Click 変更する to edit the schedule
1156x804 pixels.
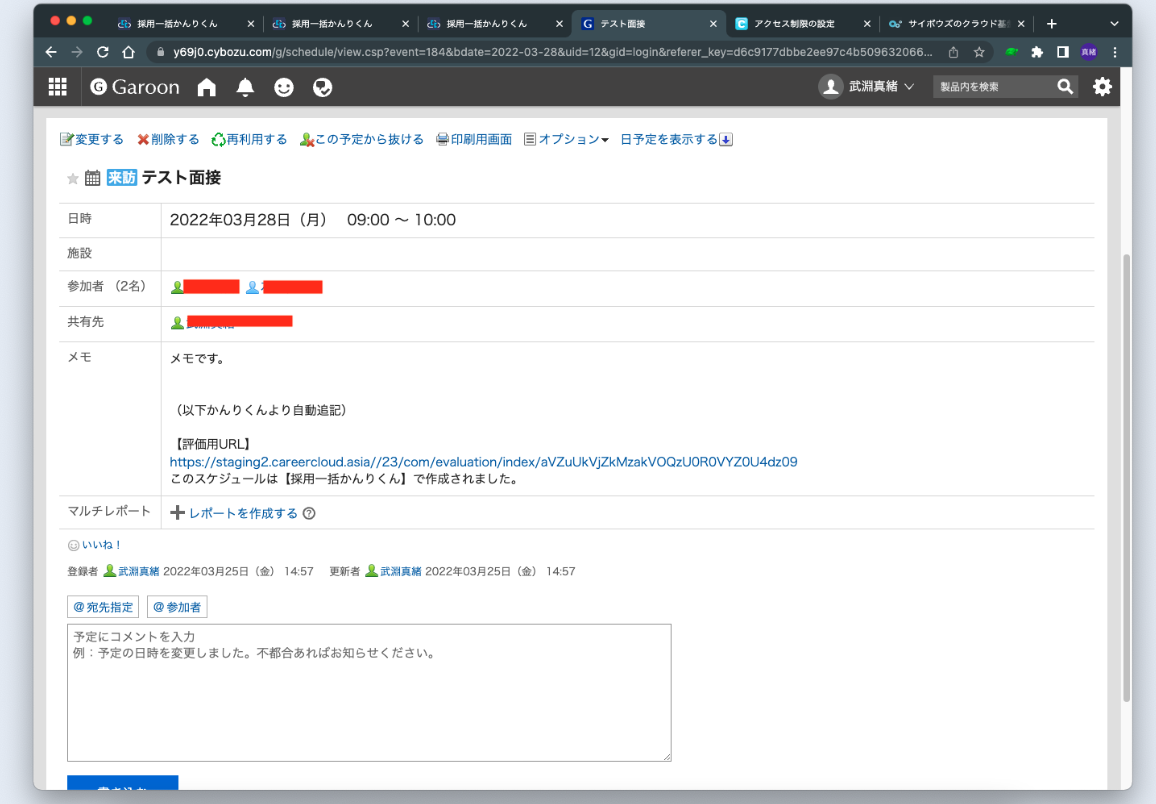pos(98,140)
